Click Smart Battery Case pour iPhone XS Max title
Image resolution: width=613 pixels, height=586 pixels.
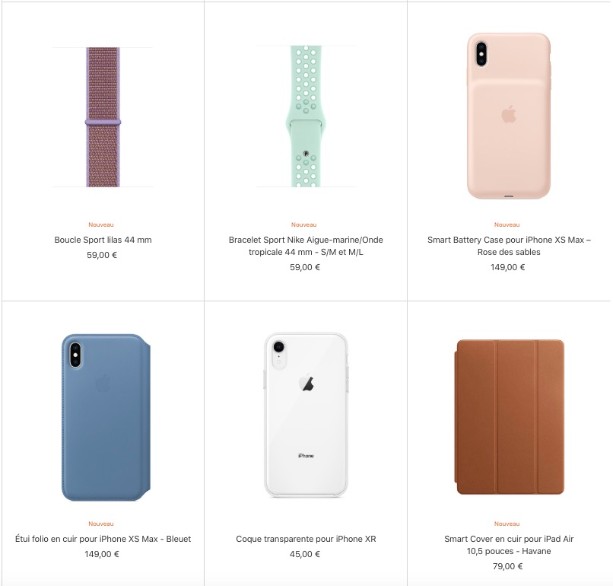(x=509, y=246)
